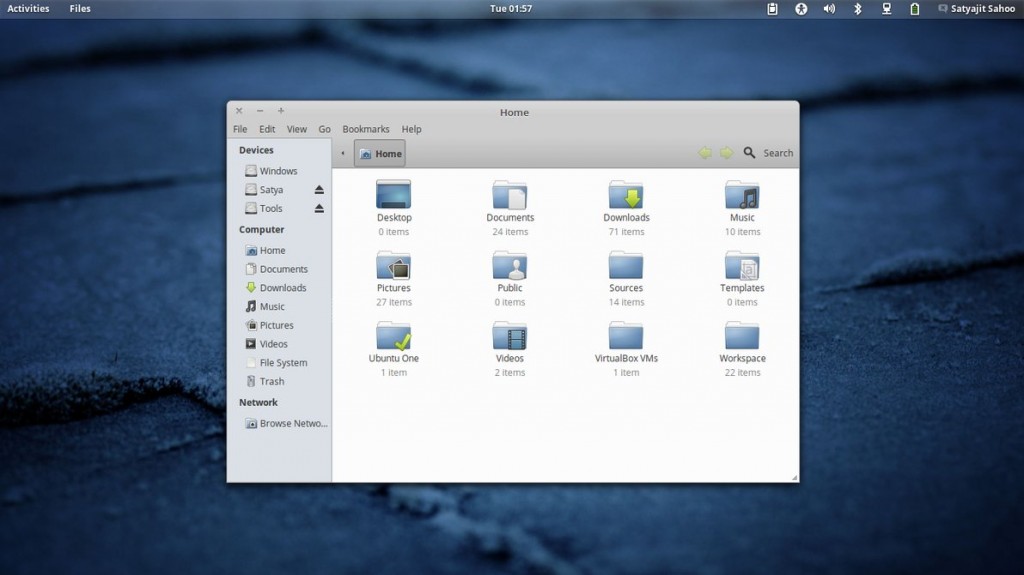Image resolution: width=1024 pixels, height=575 pixels.
Task: Select Windows drive in sidebar
Action: [279, 171]
